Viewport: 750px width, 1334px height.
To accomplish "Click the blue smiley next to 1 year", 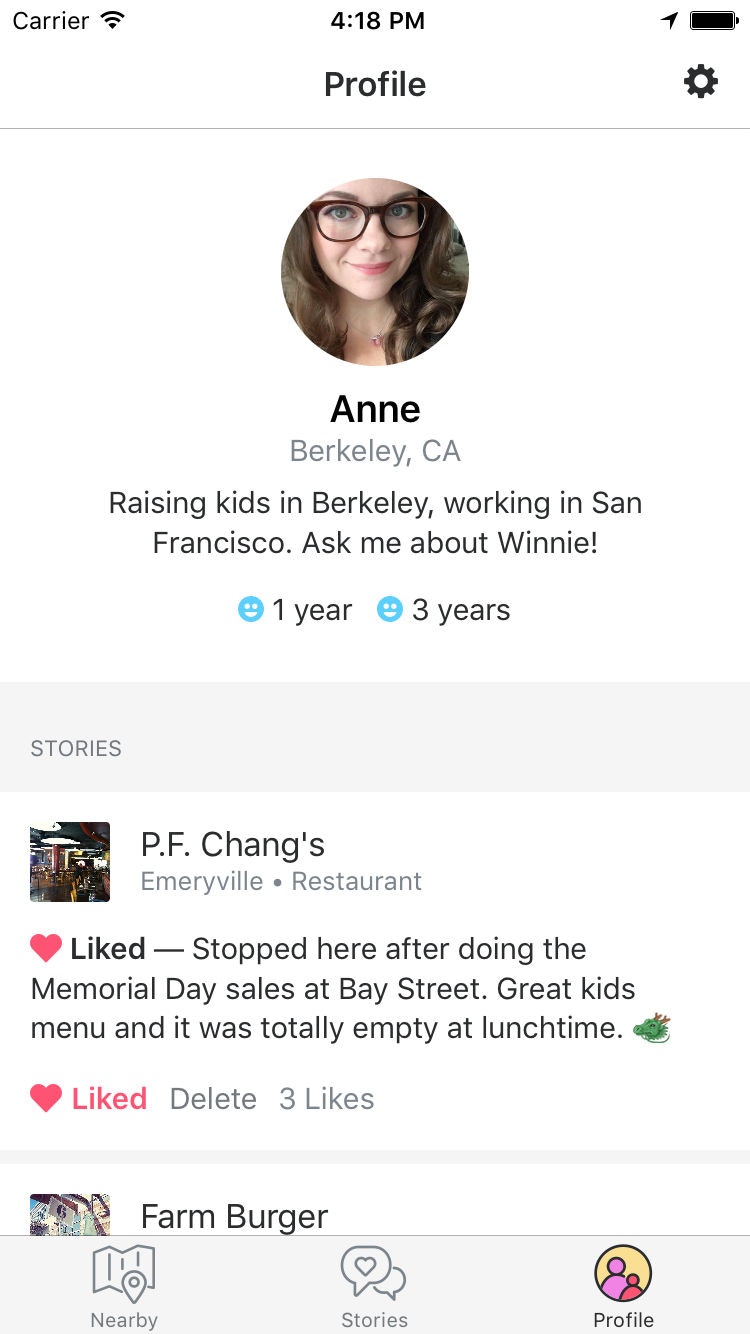I will 250,609.
